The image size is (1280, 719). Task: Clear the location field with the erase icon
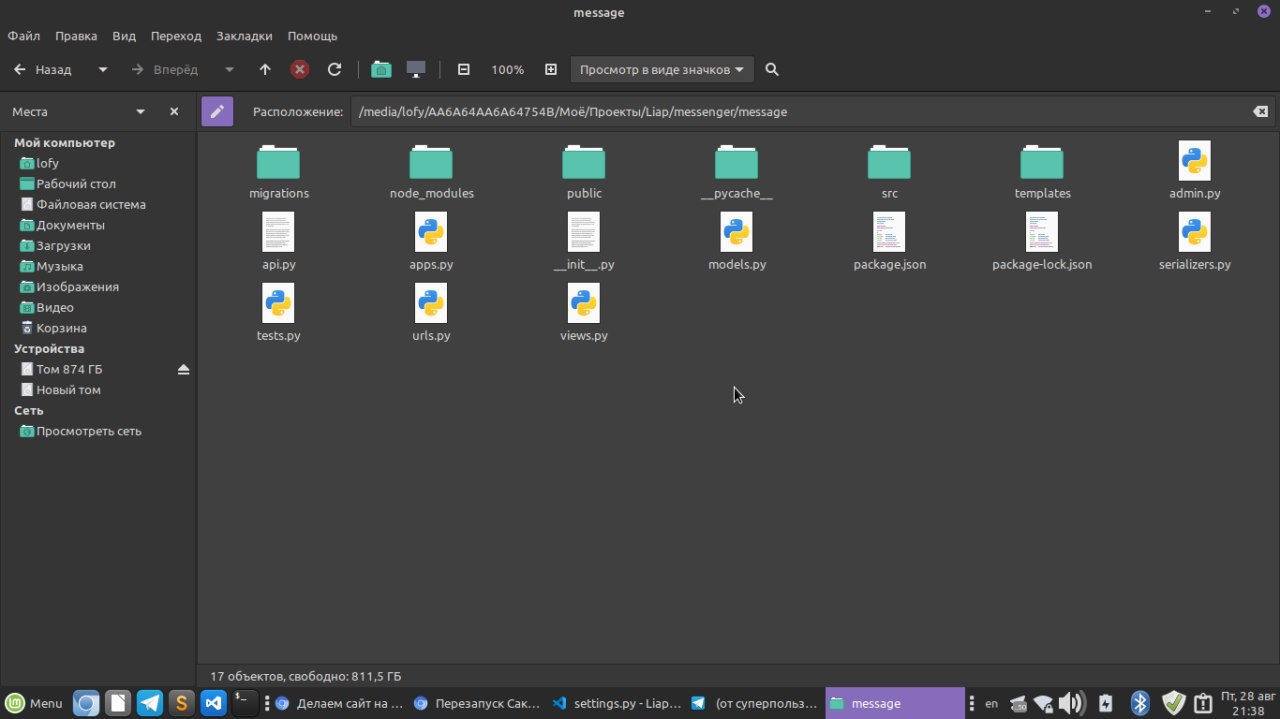(x=1261, y=112)
